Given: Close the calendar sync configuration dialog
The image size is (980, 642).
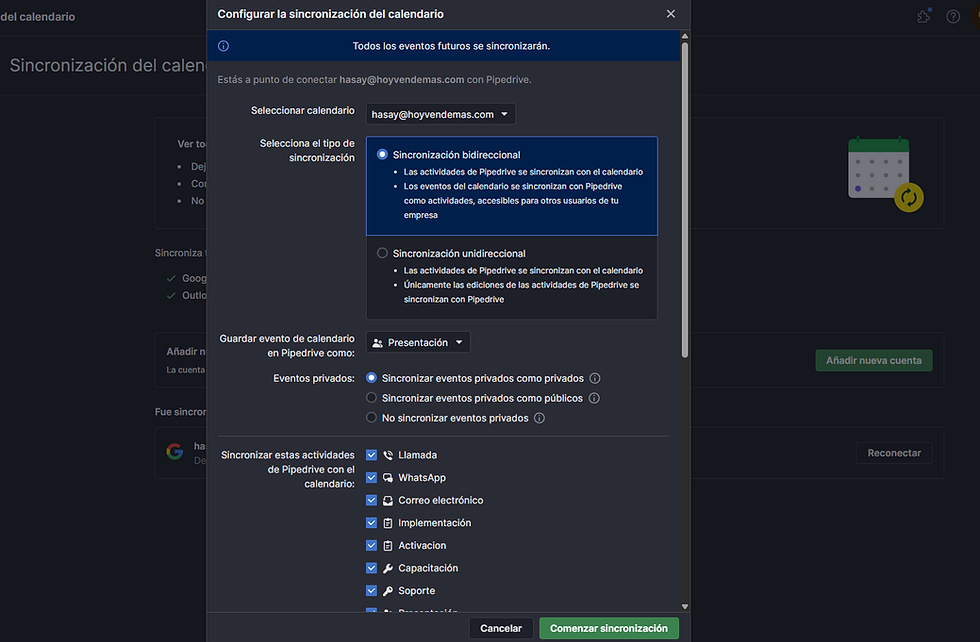Looking at the screenshot, I should point(671,14).
